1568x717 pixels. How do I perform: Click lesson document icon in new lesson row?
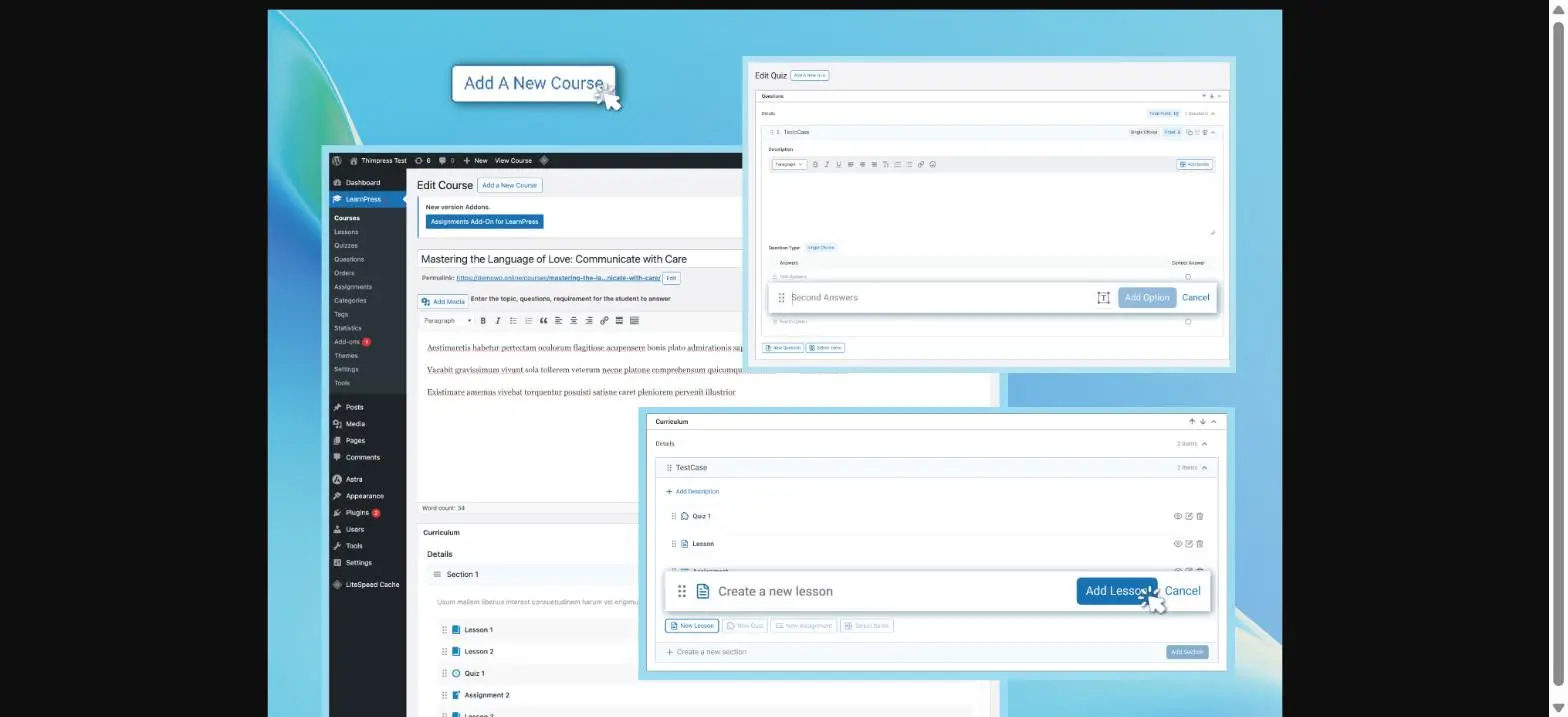pyautogui.click(x=703, y=591)
